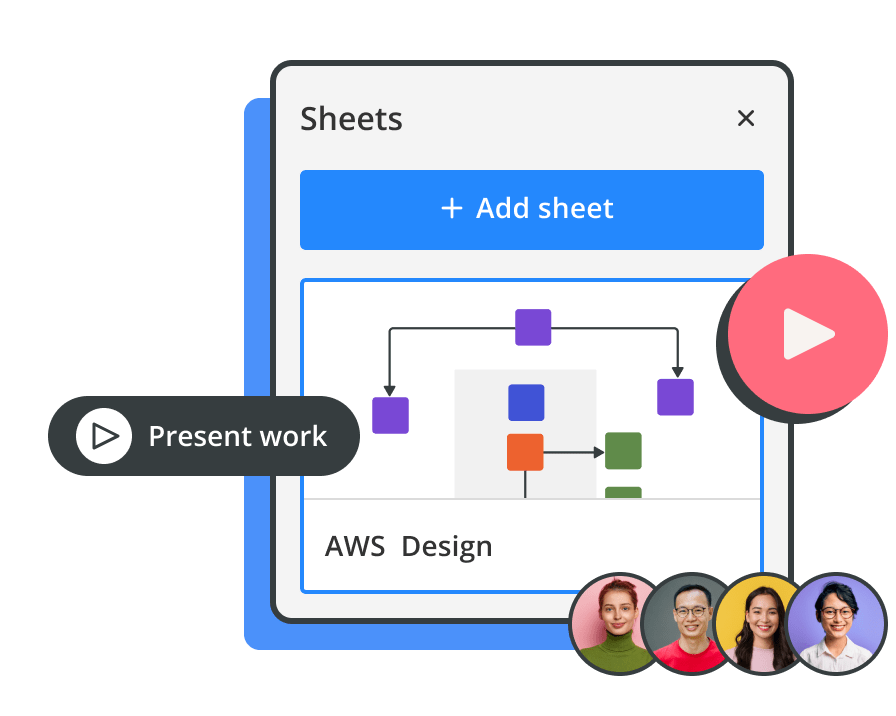
Task: Select the partially hidden lower green square
Action: (623, 492)
